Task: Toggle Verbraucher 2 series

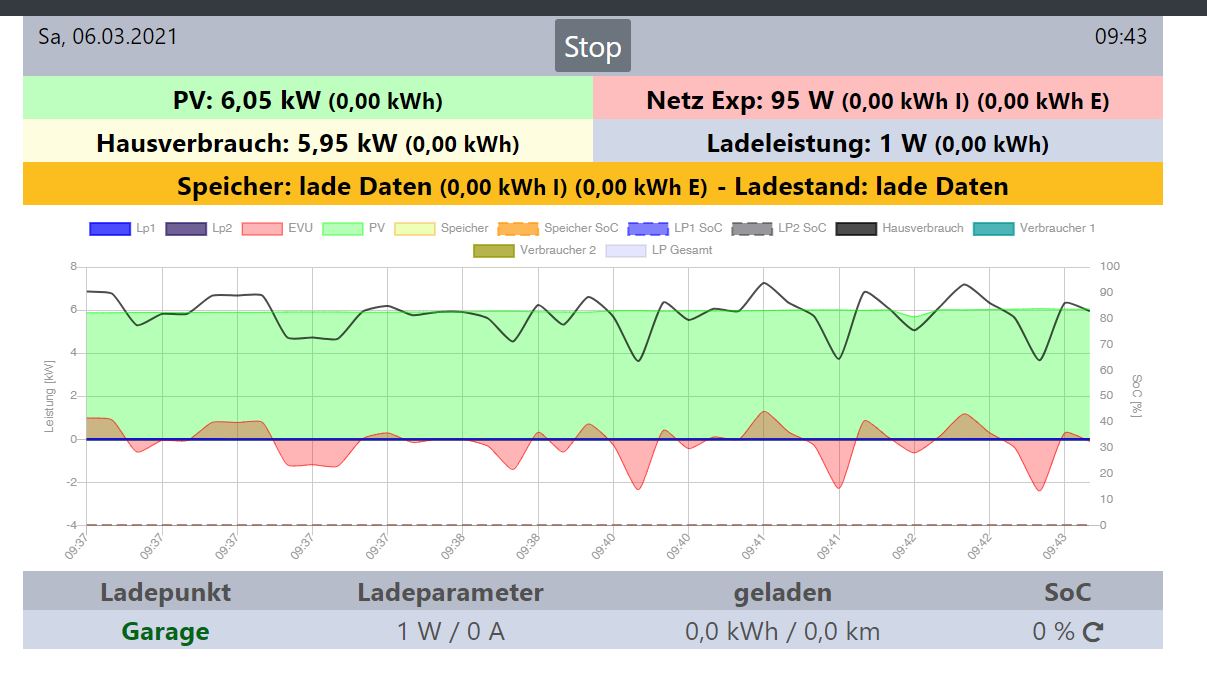Action: click(494, 250)
